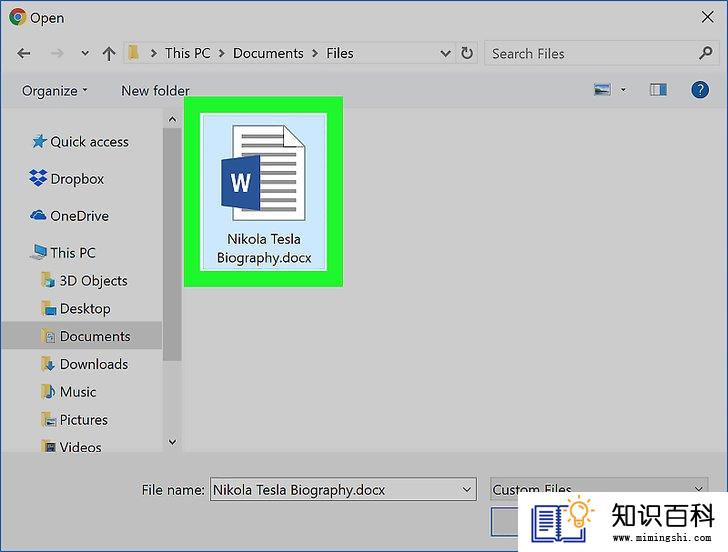Open the 3D Objects folder
The height and width of the screenshot is (552, 728).
pyautogui.click(x=93, y=281)
